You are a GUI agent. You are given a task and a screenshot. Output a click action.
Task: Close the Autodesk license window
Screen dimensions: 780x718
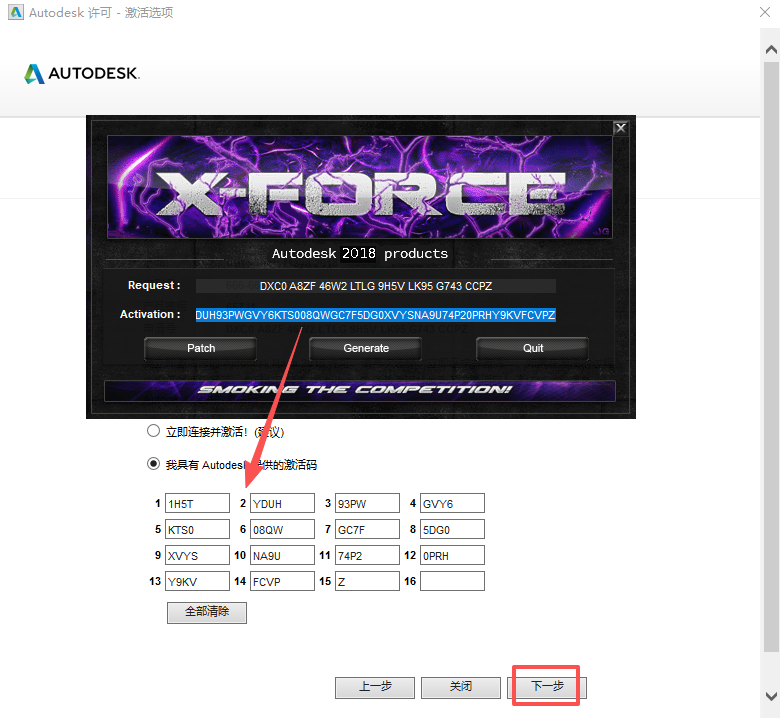[x=765, y=12]
